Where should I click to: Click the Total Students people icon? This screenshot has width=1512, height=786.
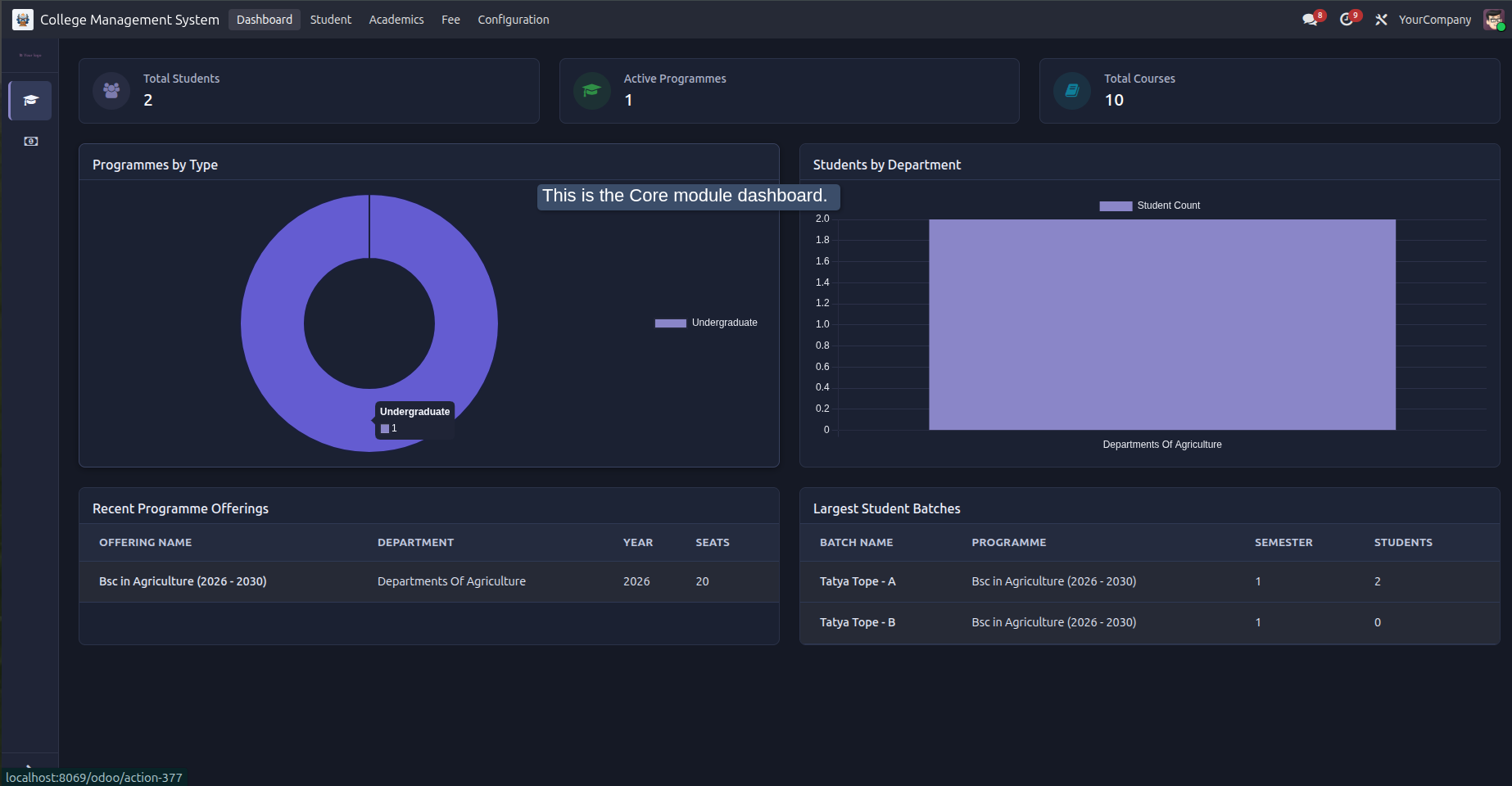[x=111, y=91]
